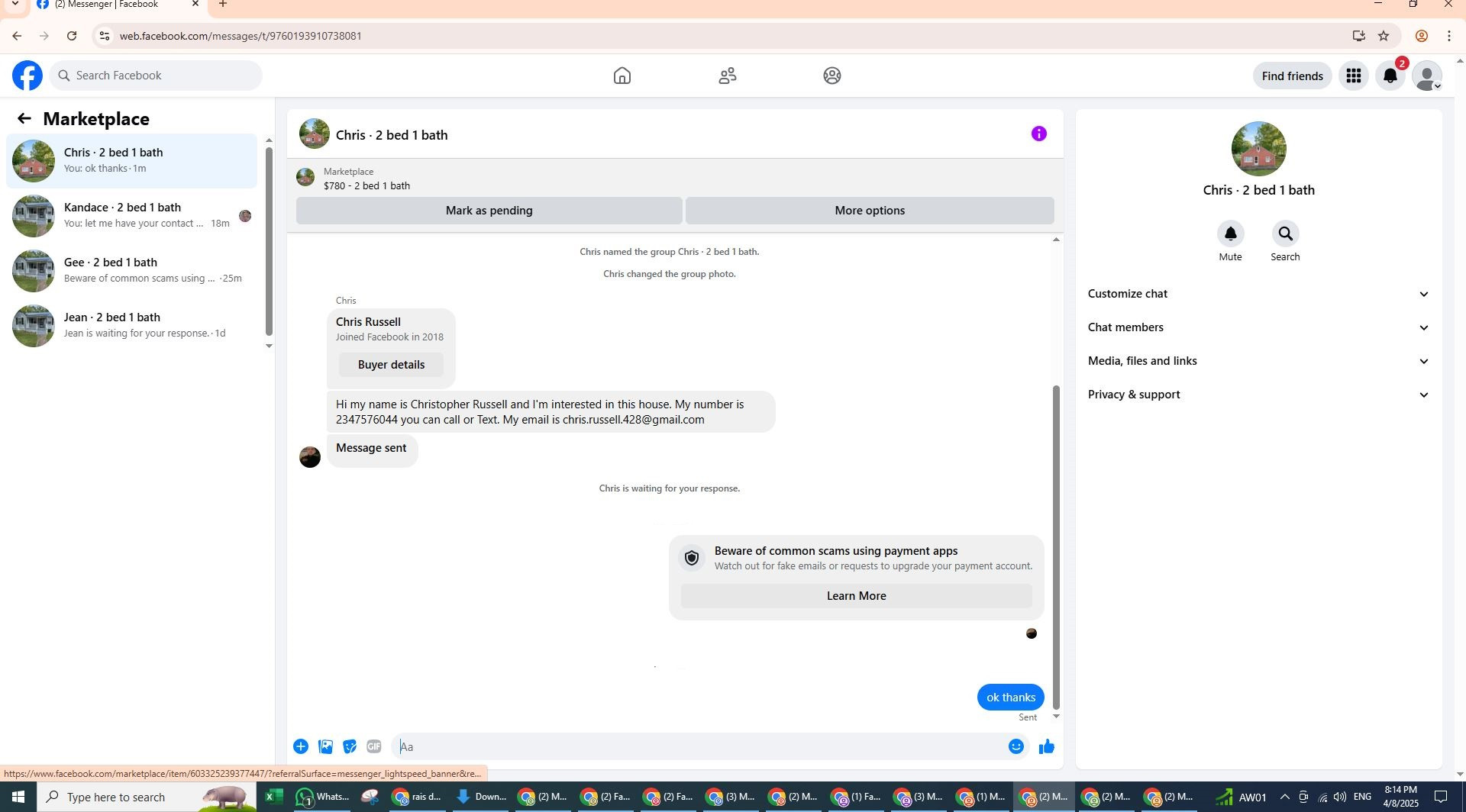Click Learn More about payment scams

pyautogui.click(x=856, y=596)
